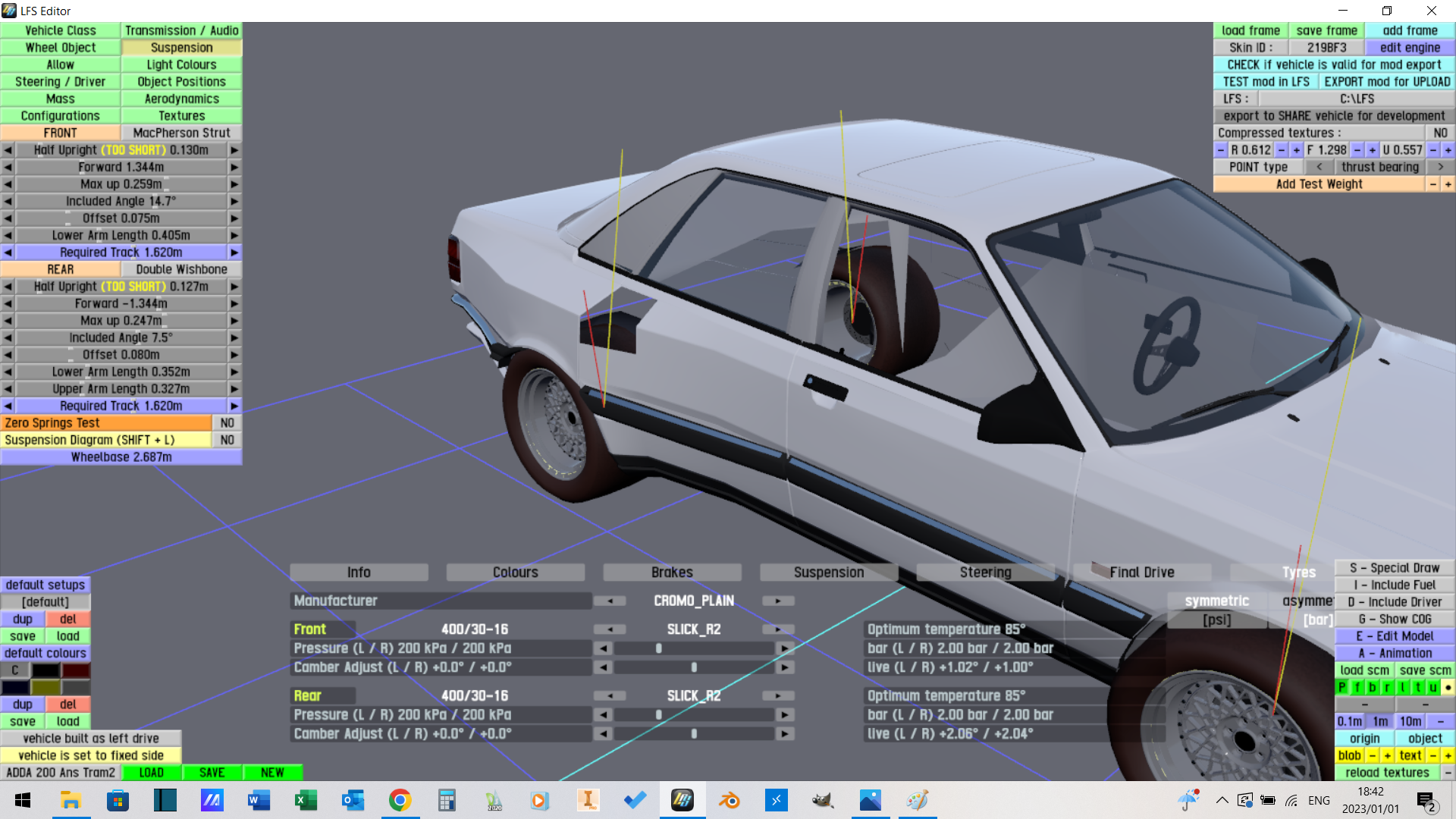Select next front tyre type after SLICK_R2
The width and height of the screenshot is (1456, 819).
(x=777, y=629)
